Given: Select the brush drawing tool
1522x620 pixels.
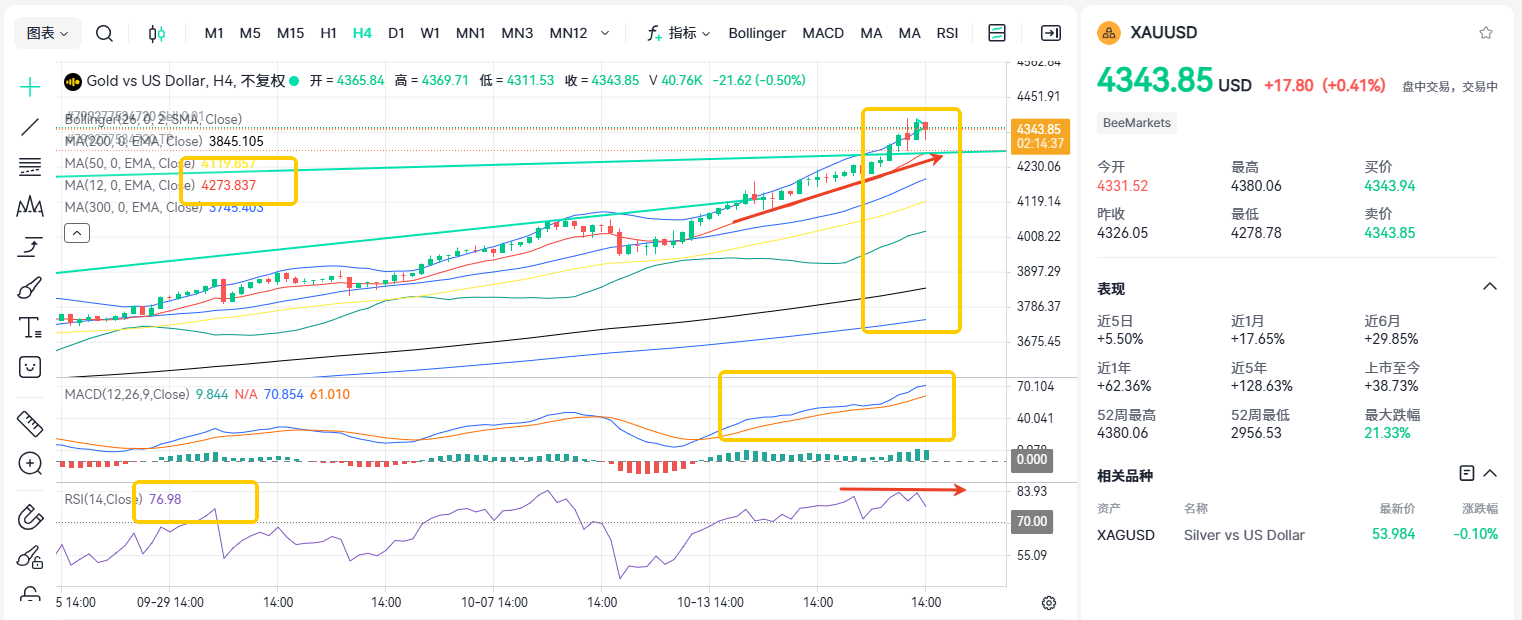Looking at the screenshot, I should pos(30,288).
